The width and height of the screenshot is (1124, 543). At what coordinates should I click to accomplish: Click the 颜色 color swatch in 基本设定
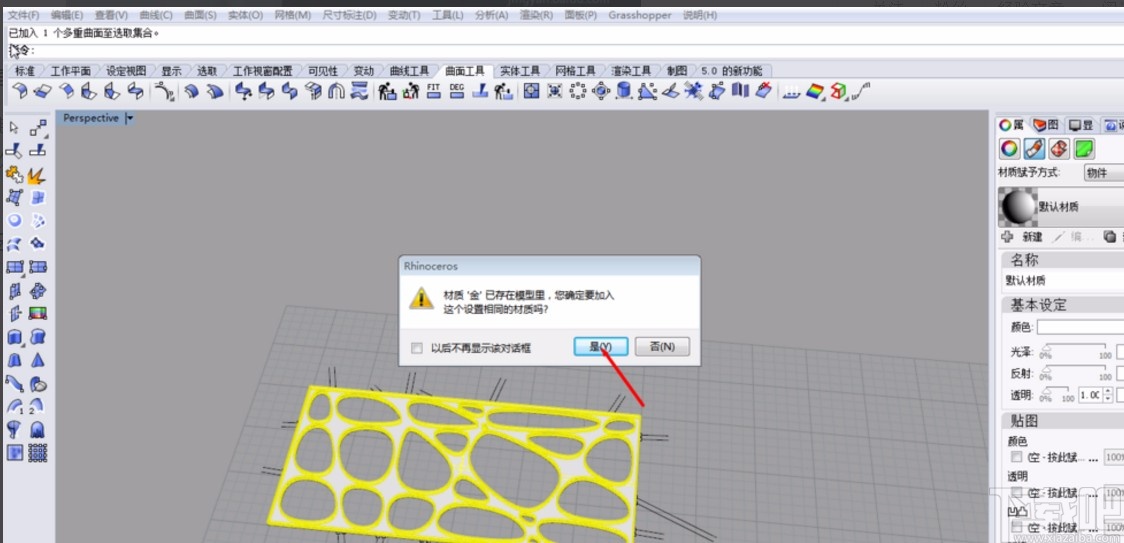coord(1080,327)
